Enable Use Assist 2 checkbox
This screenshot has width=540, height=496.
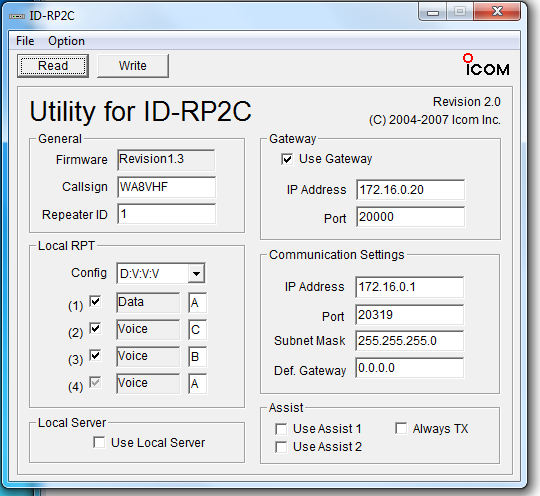(281, 447)
